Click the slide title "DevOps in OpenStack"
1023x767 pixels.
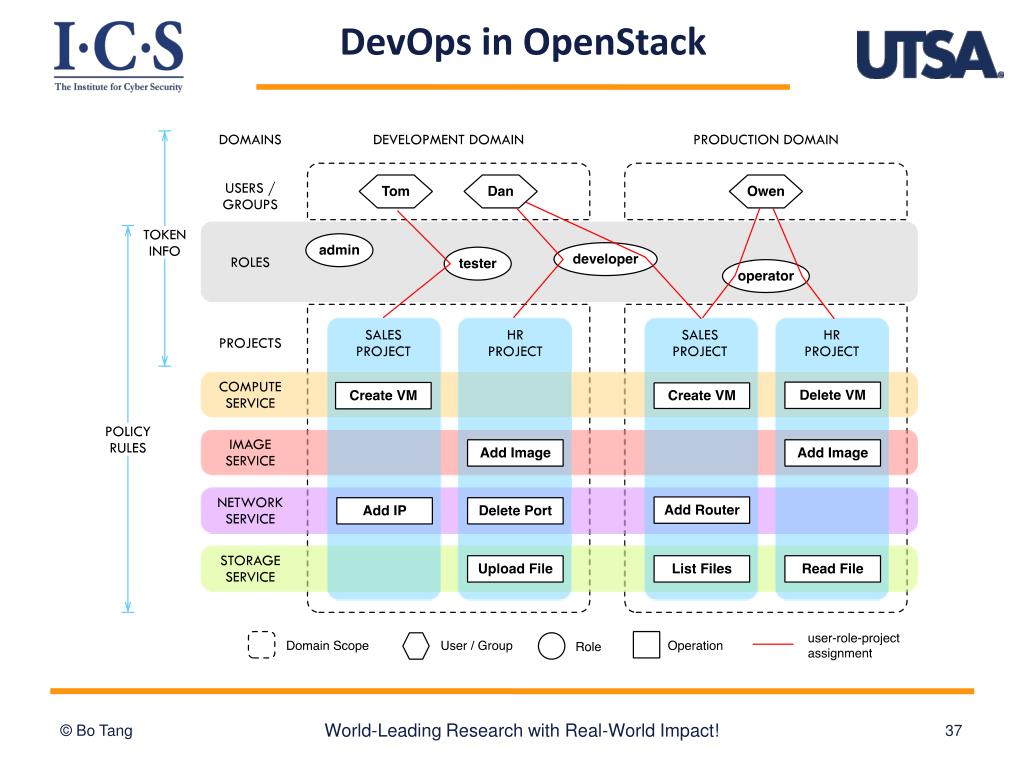523,42
